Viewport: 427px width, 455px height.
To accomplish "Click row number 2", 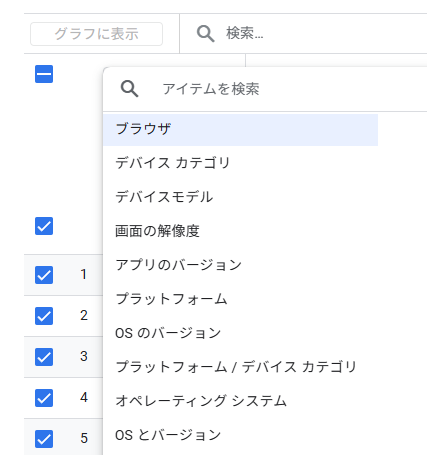I will click(x=84, y=316).
